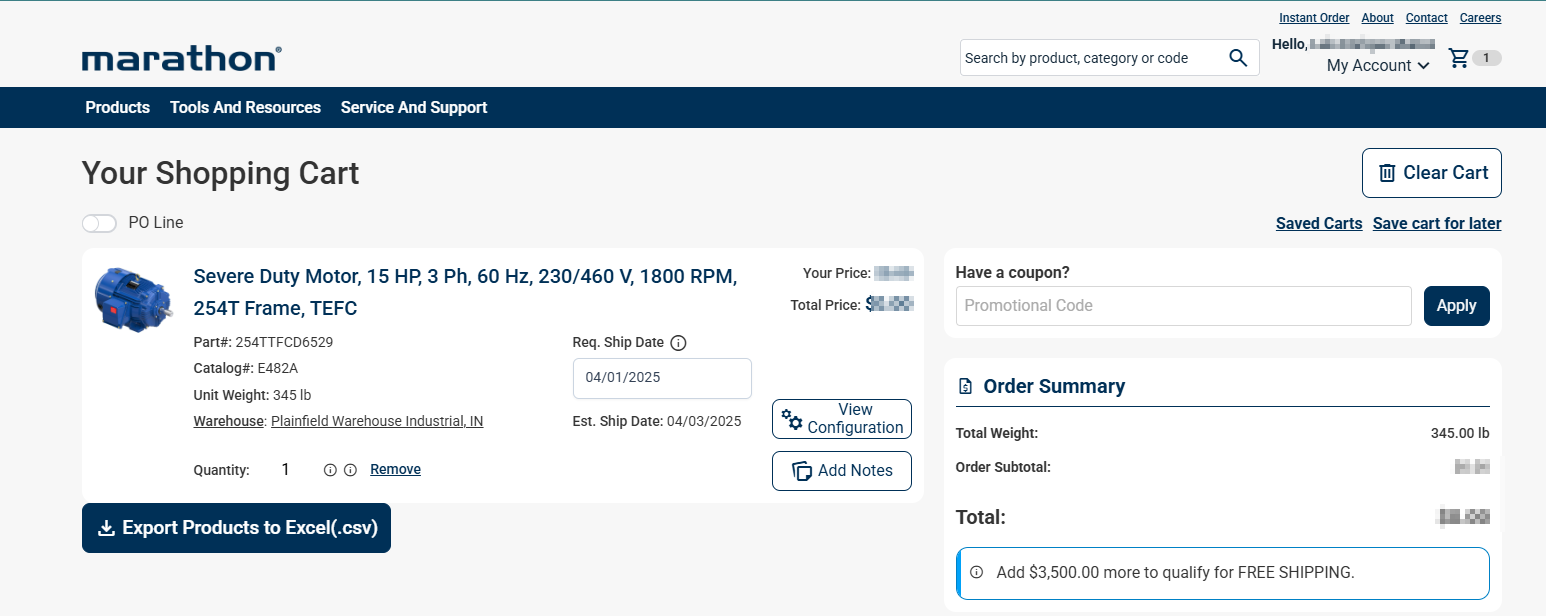Click the first info icon next to Quantity
The image size is (1546, 616).
(330, 470)
